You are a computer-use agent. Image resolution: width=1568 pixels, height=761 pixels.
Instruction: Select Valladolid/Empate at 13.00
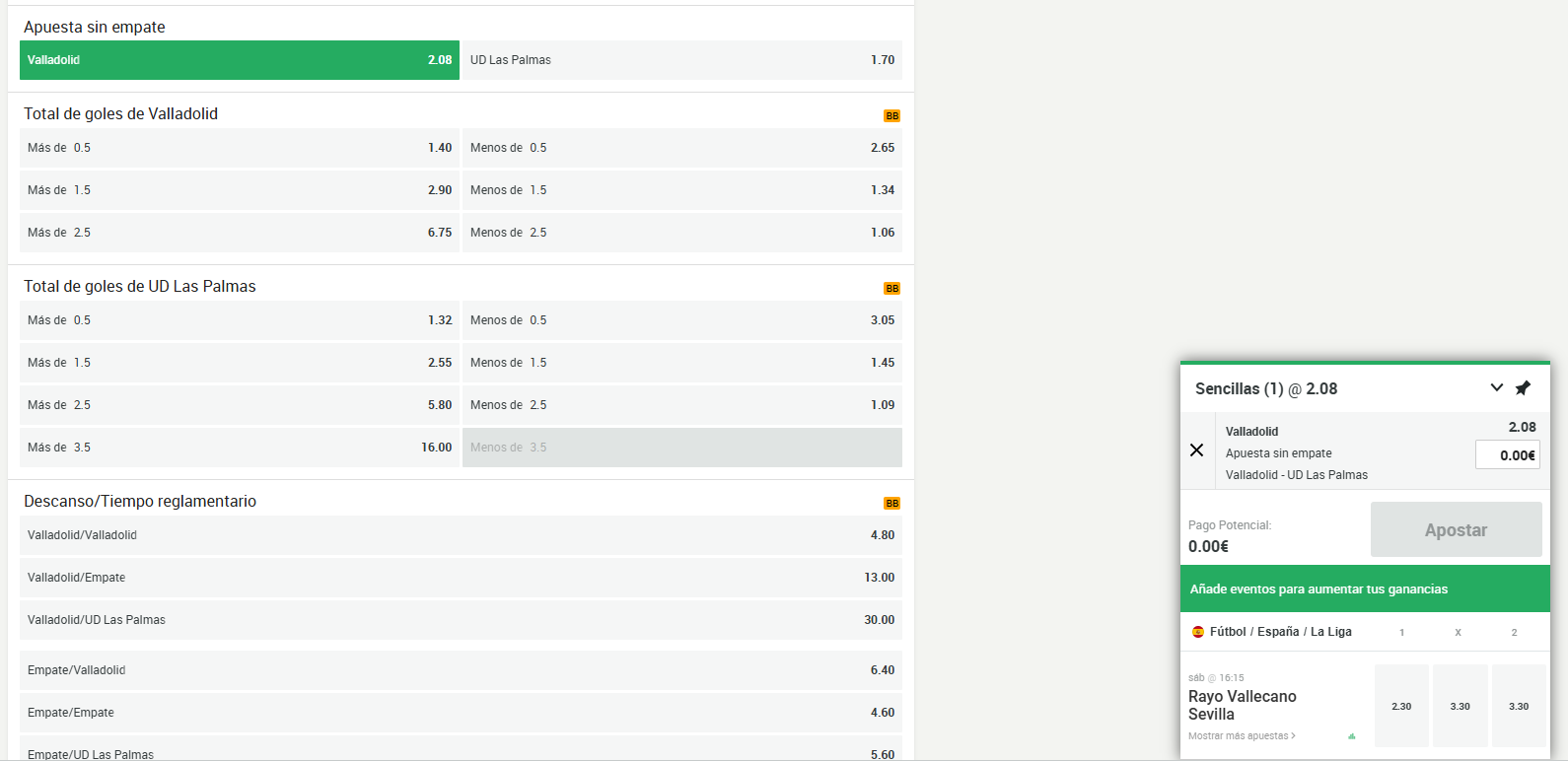coord(461,578)
